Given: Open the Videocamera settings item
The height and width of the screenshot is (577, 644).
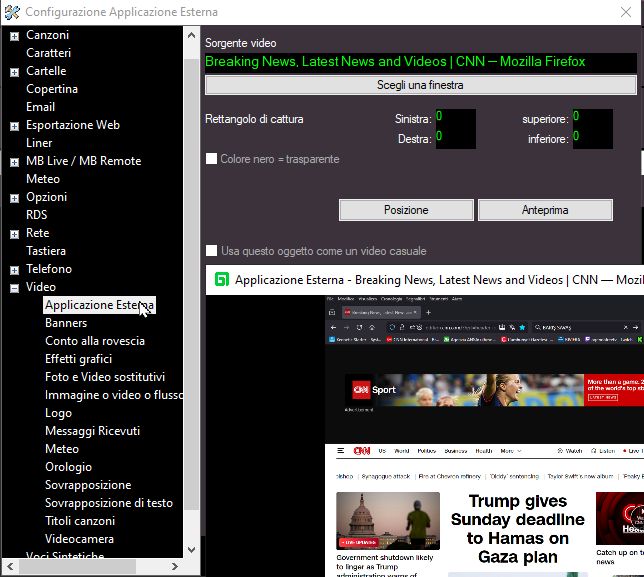Looking at the screenshot, I should 80,539.
